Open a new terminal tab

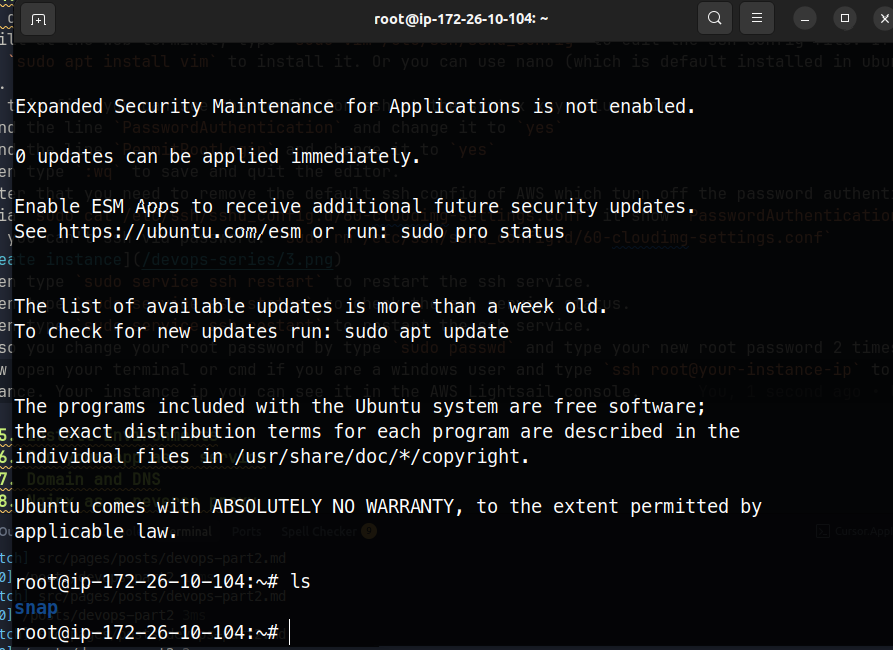[37, 18]
